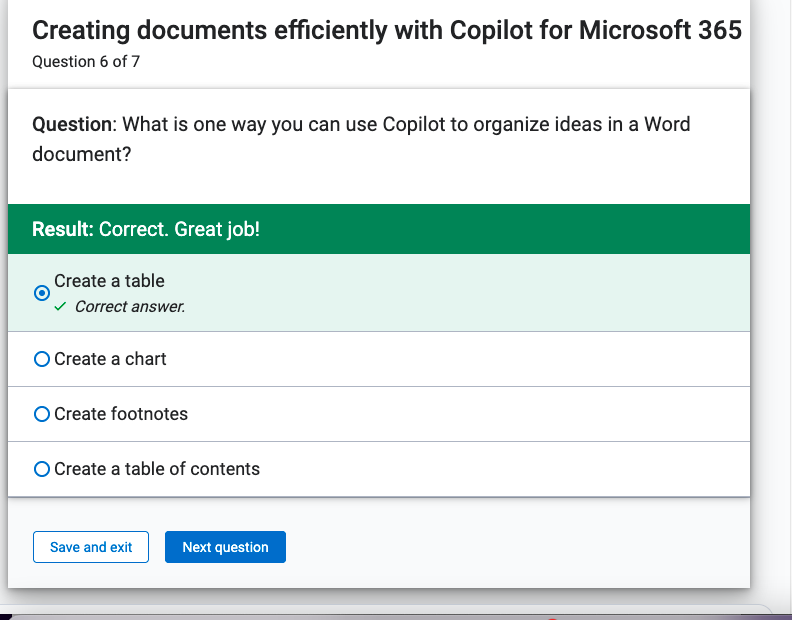Viewport: 792px width, 620px height.
Task: Click the 'Question 6 of 7' text
Action: point(86,62)
